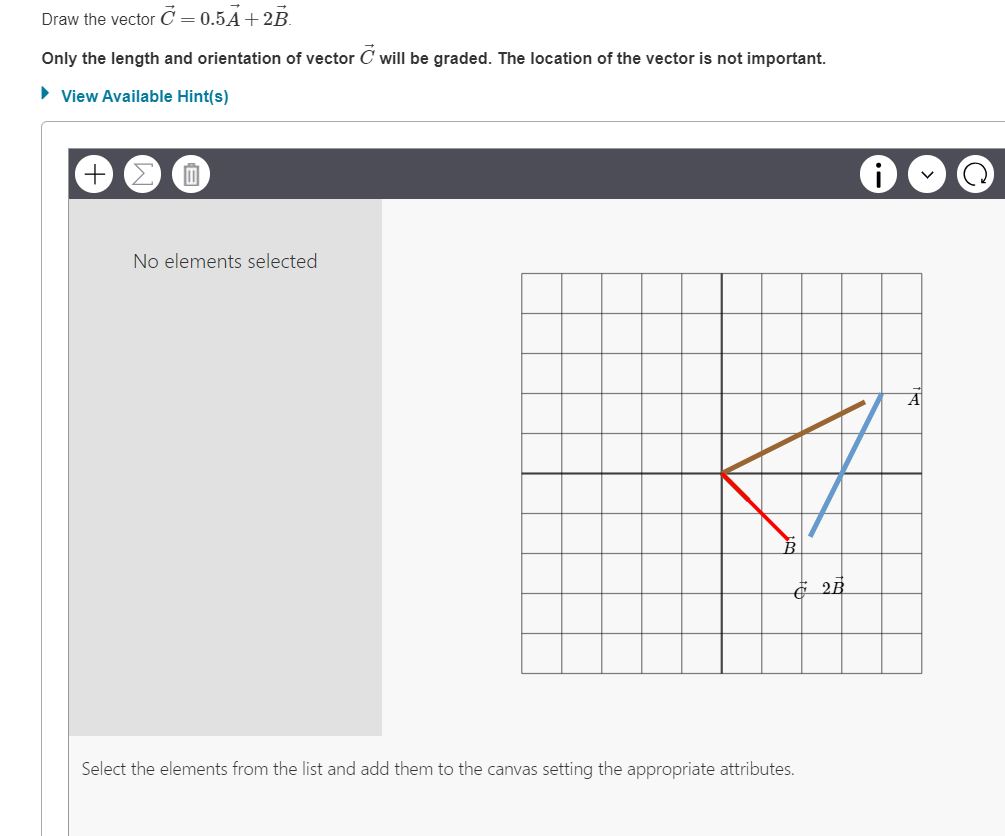Click the No elements selected panel
This screenshot has height=836, width=1005.
(x=224, y=261)
